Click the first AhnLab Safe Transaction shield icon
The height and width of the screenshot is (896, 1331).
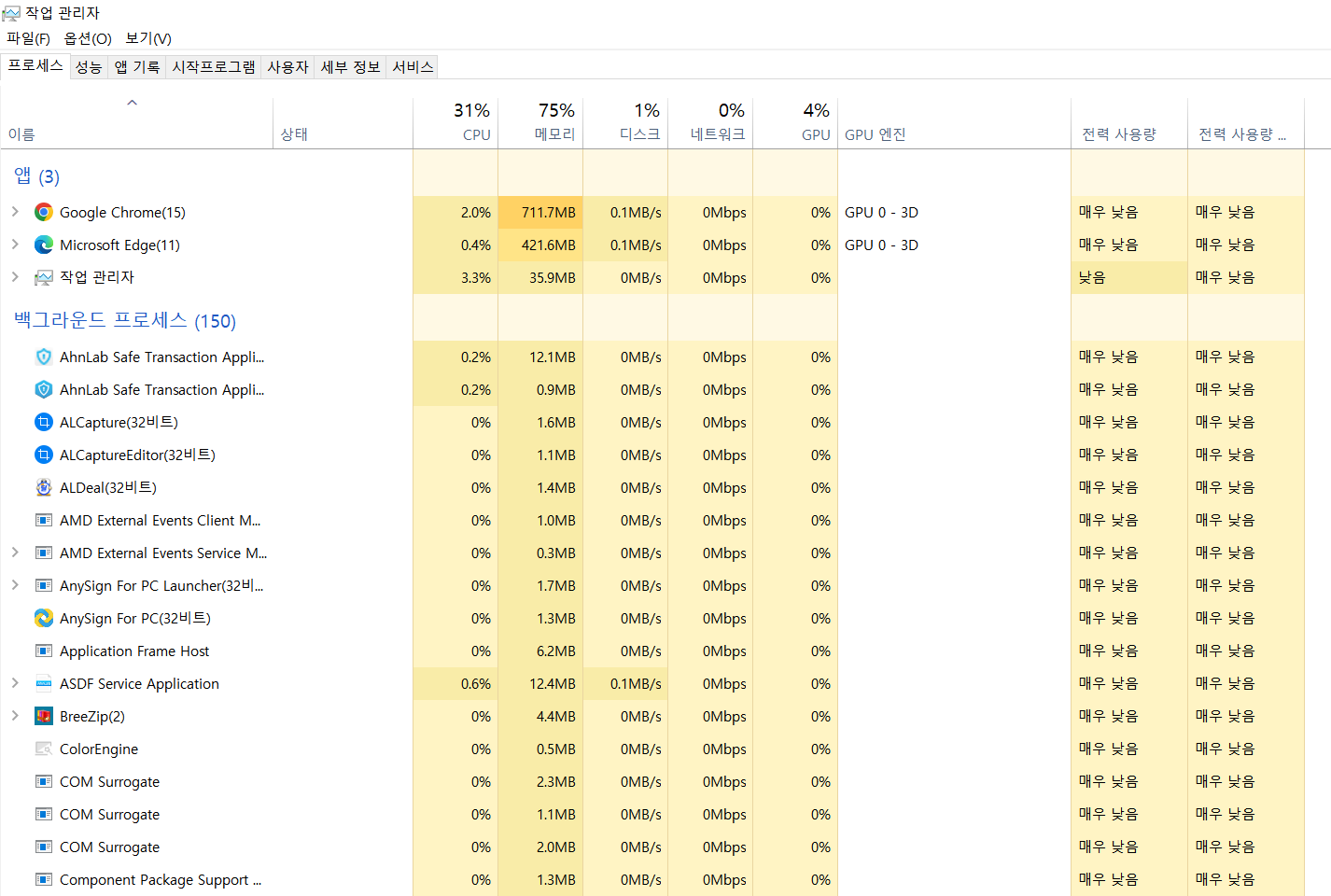coord(44,357)
